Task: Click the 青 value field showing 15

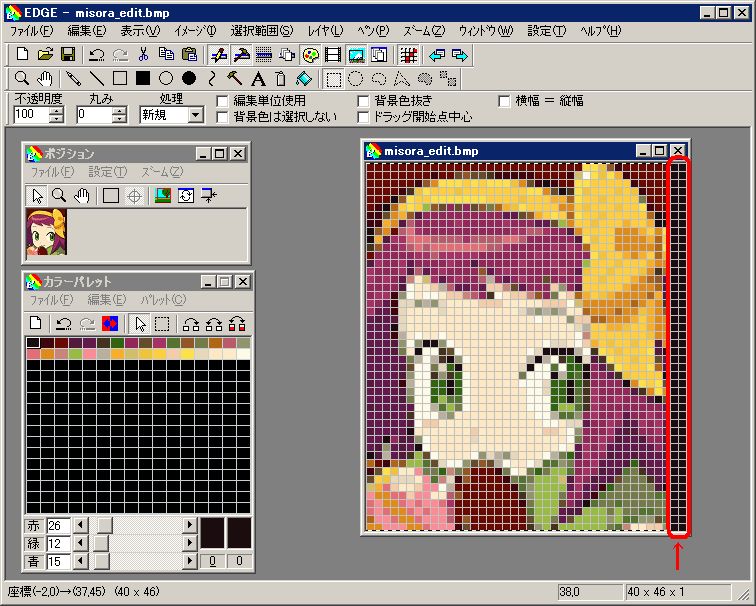Action: pos(58,561)
